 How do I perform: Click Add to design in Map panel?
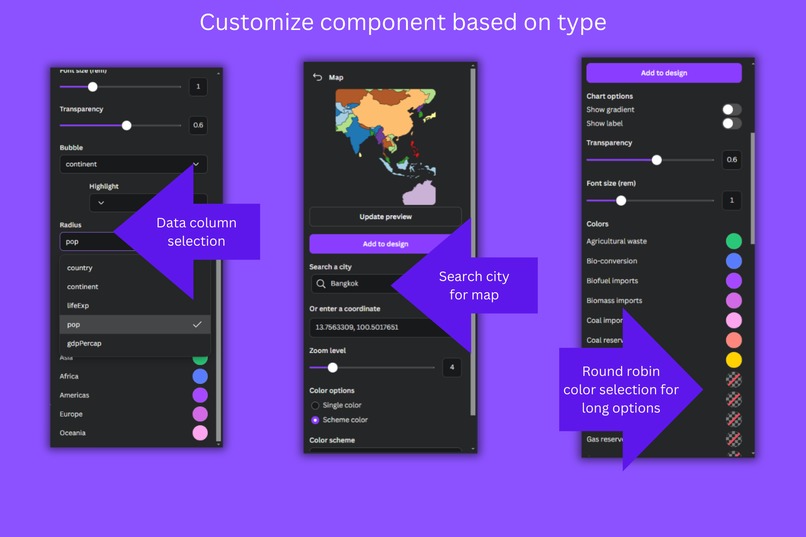tap(386, 244)
